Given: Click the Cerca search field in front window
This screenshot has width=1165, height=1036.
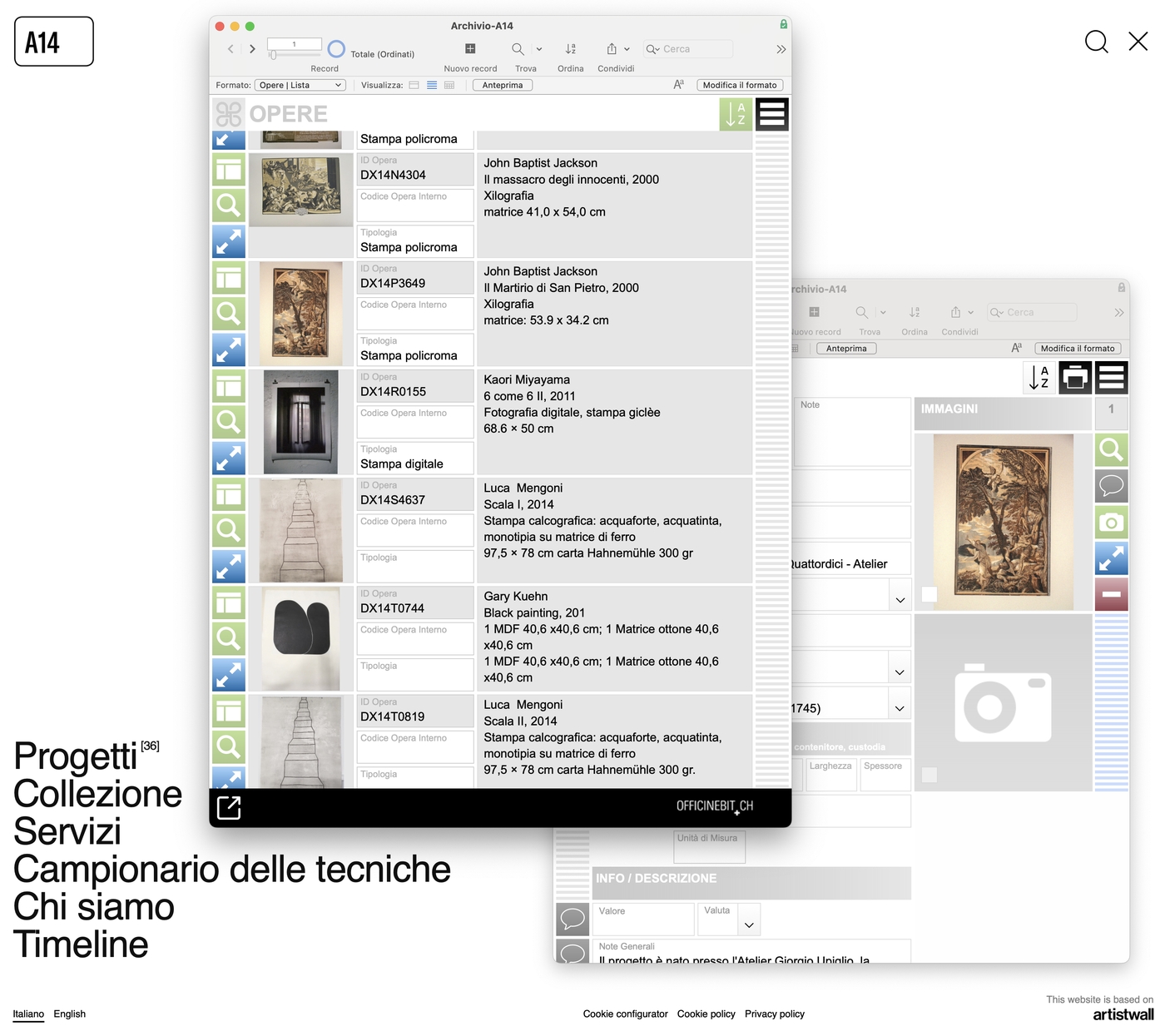Looking at the screenshot, I should tap(688, 49).
